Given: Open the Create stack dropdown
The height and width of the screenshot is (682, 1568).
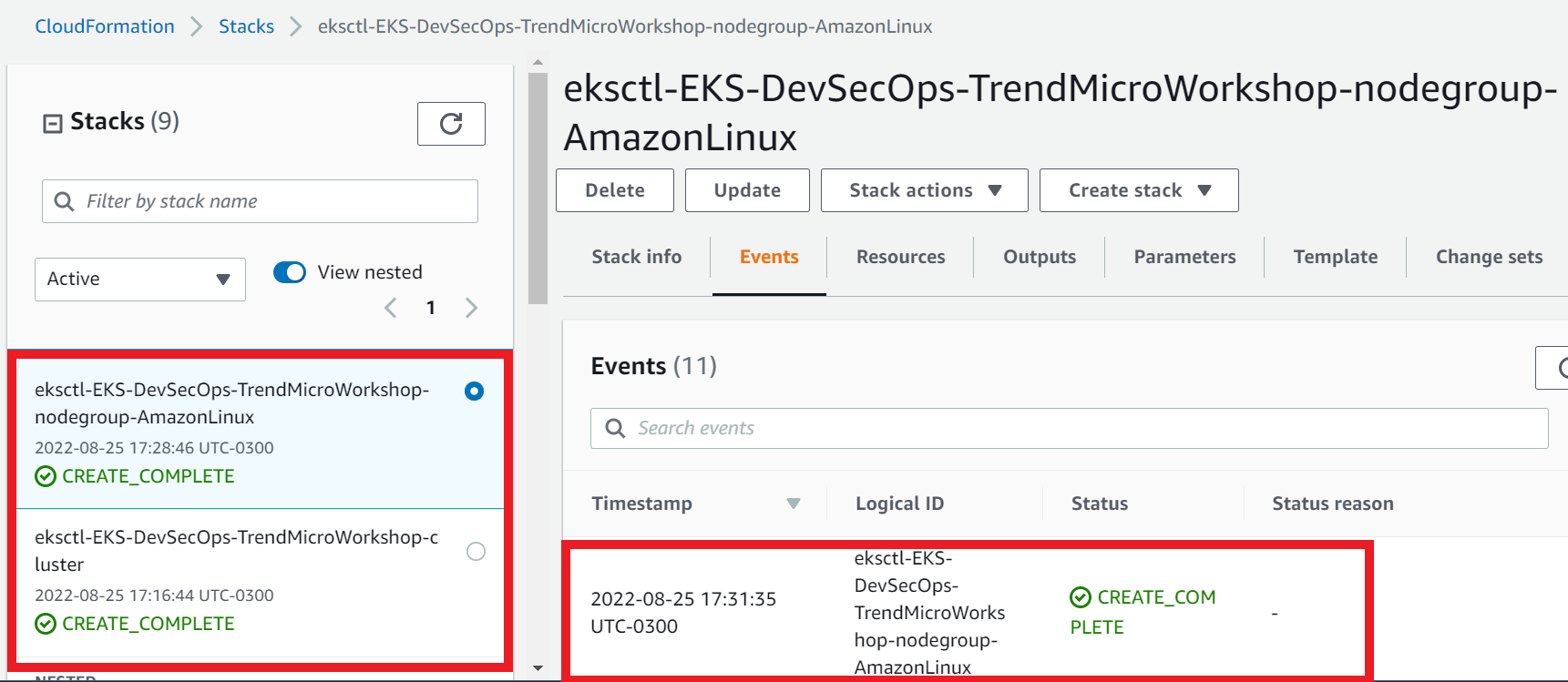Looking at the screenshot, I should click(1139, 190).
